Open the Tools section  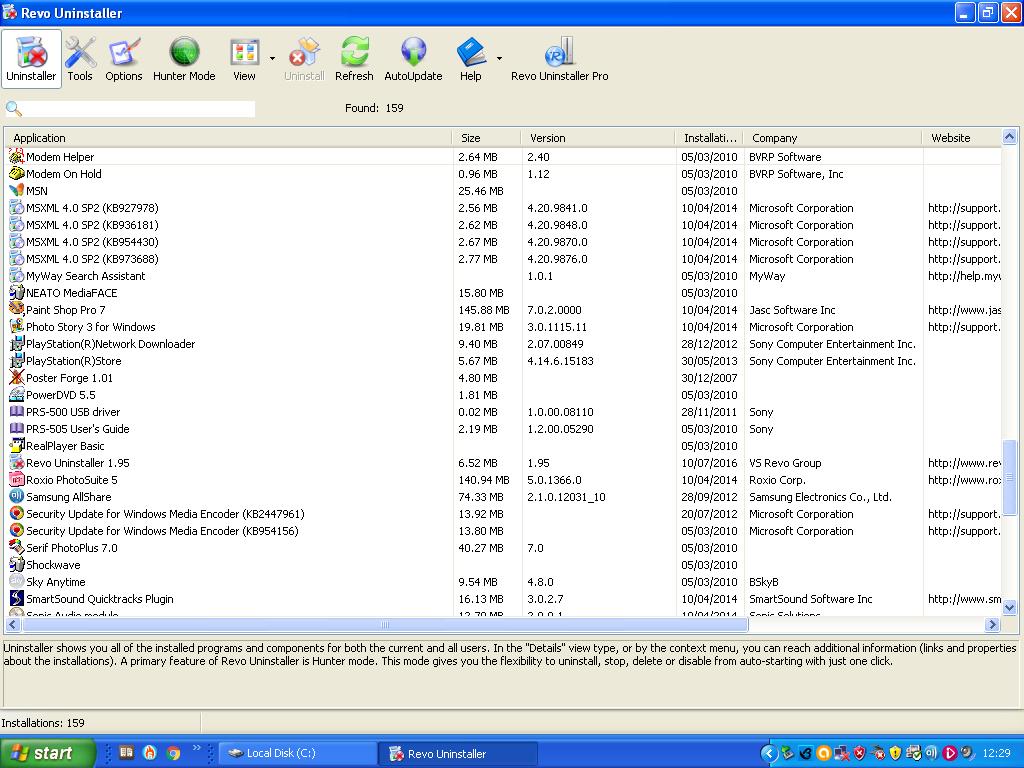point(80,59)
